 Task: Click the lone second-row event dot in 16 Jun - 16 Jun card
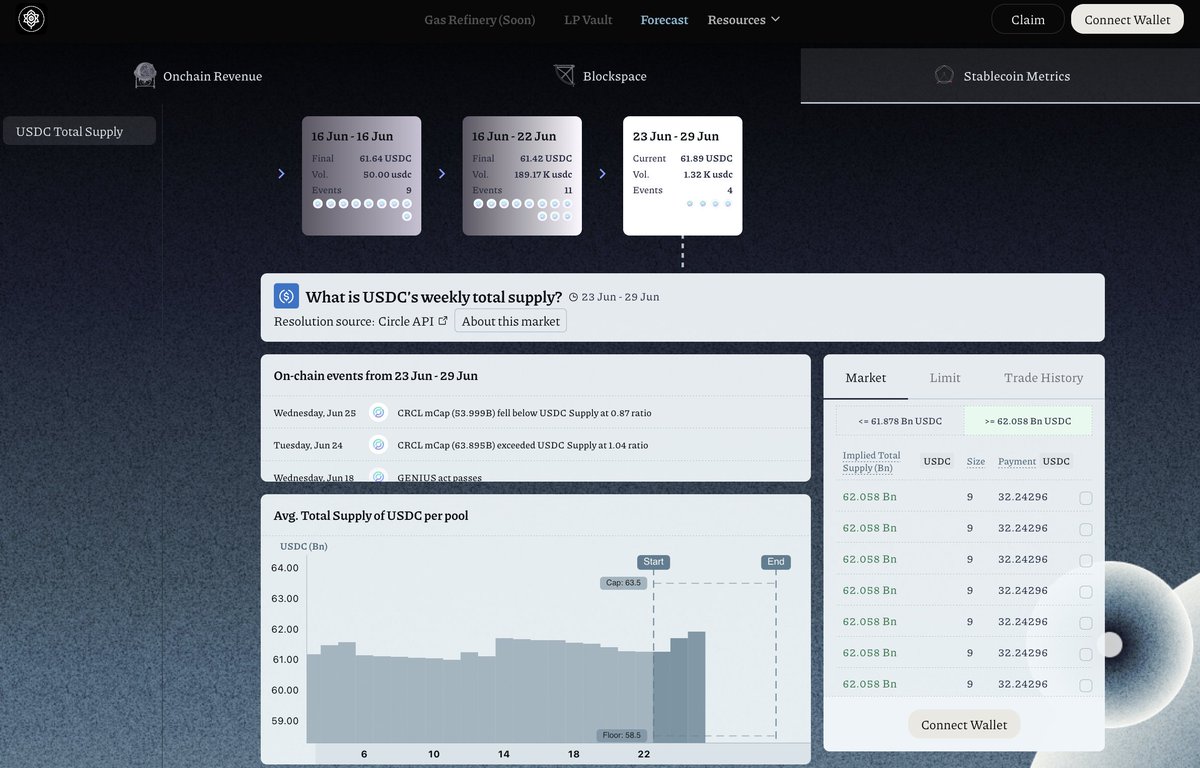(x=407, y=216)
